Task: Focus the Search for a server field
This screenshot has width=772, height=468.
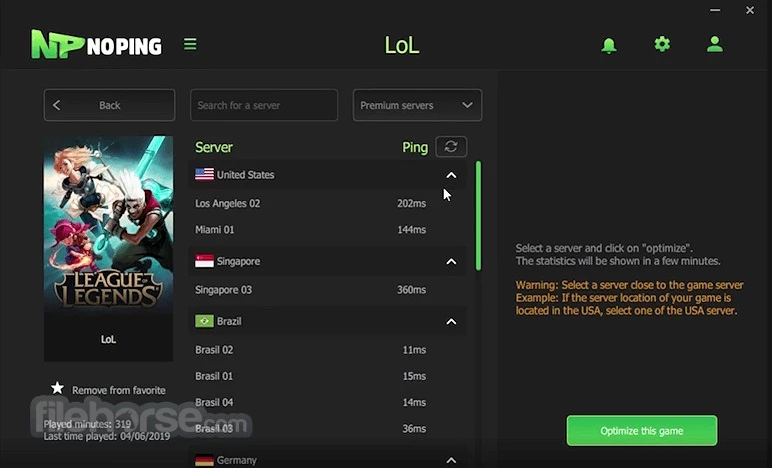Action: point(264,105)
